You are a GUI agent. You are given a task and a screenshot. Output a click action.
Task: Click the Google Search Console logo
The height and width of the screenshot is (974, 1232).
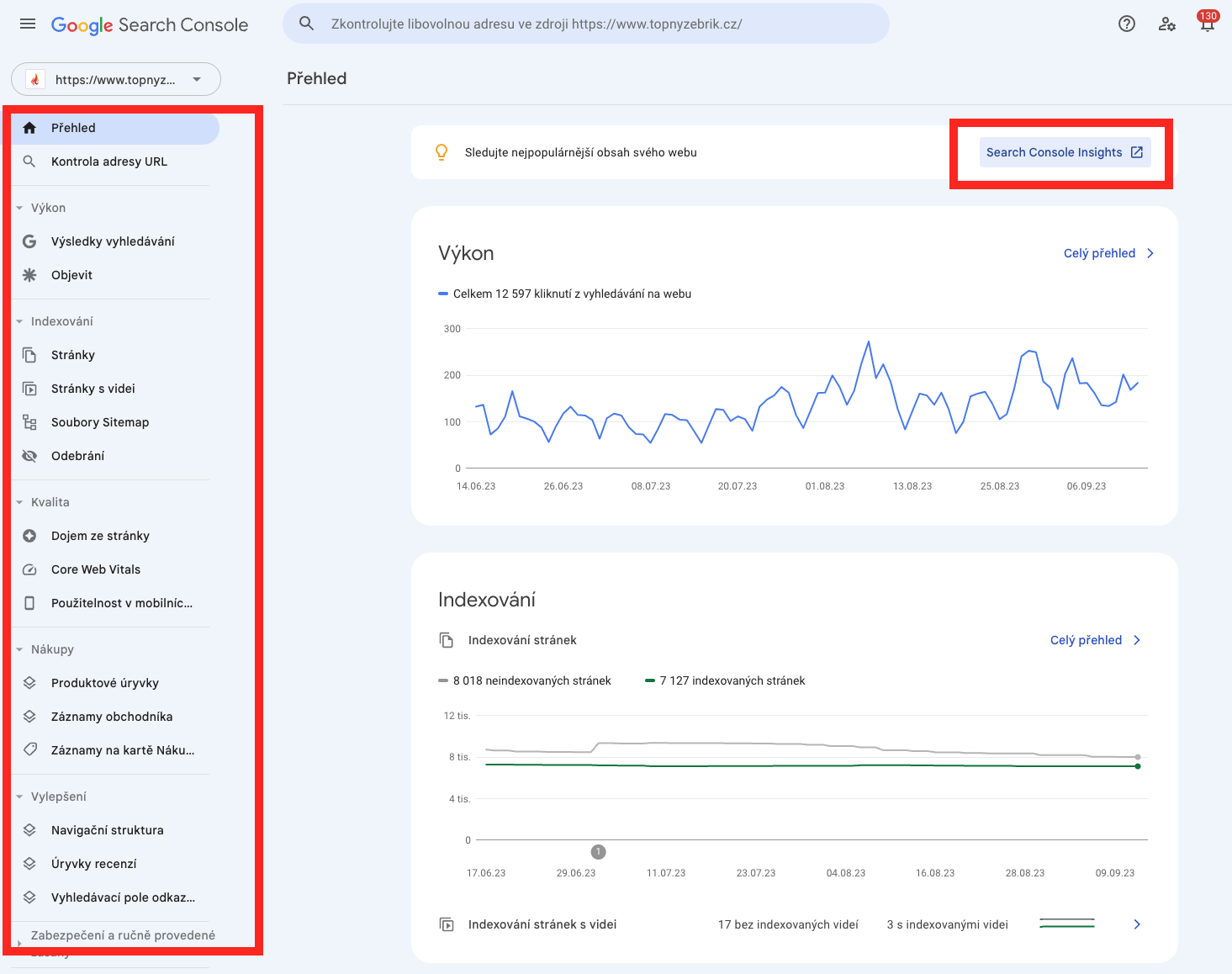150,25
